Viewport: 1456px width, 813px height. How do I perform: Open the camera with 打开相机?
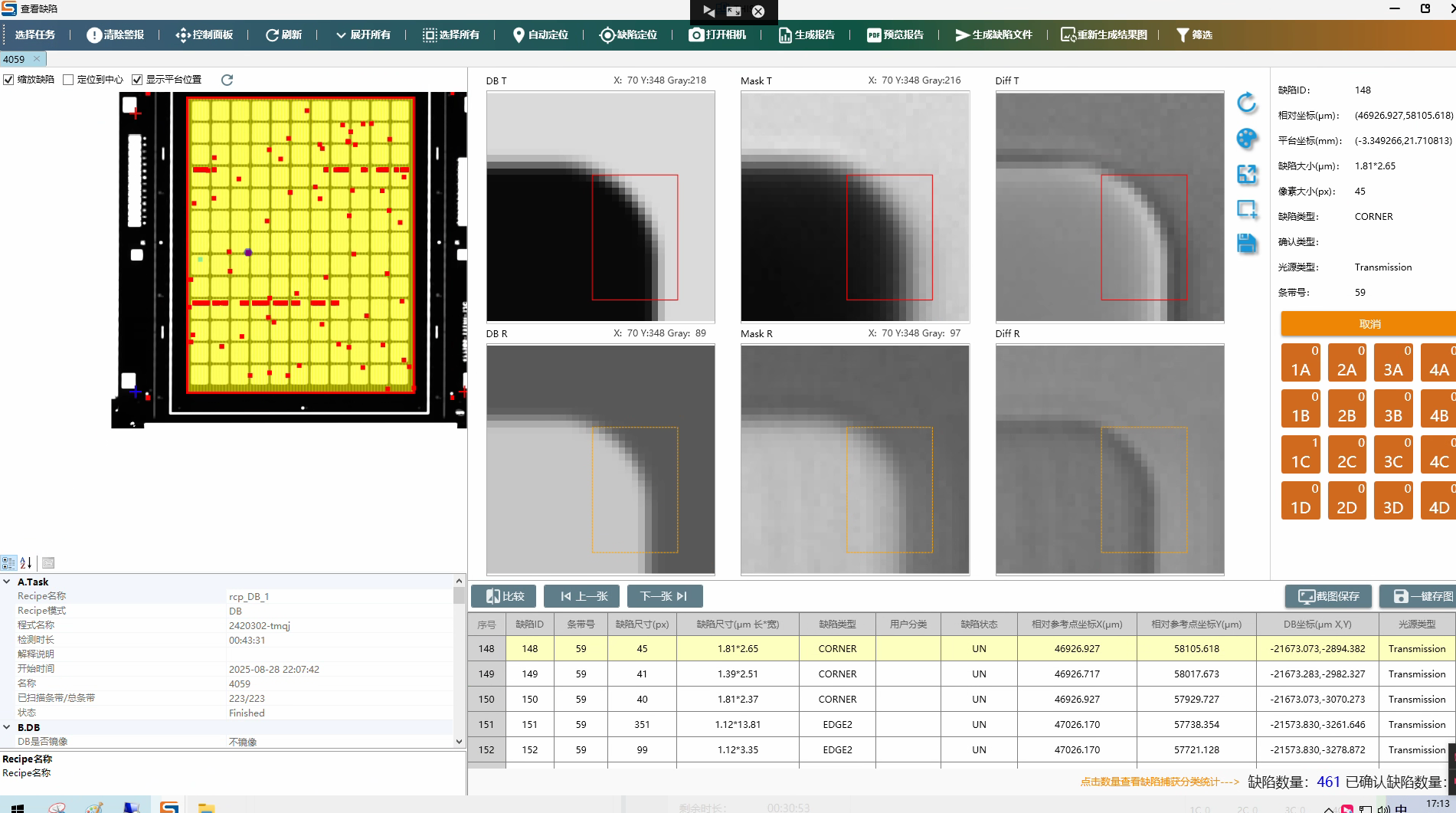717,35
